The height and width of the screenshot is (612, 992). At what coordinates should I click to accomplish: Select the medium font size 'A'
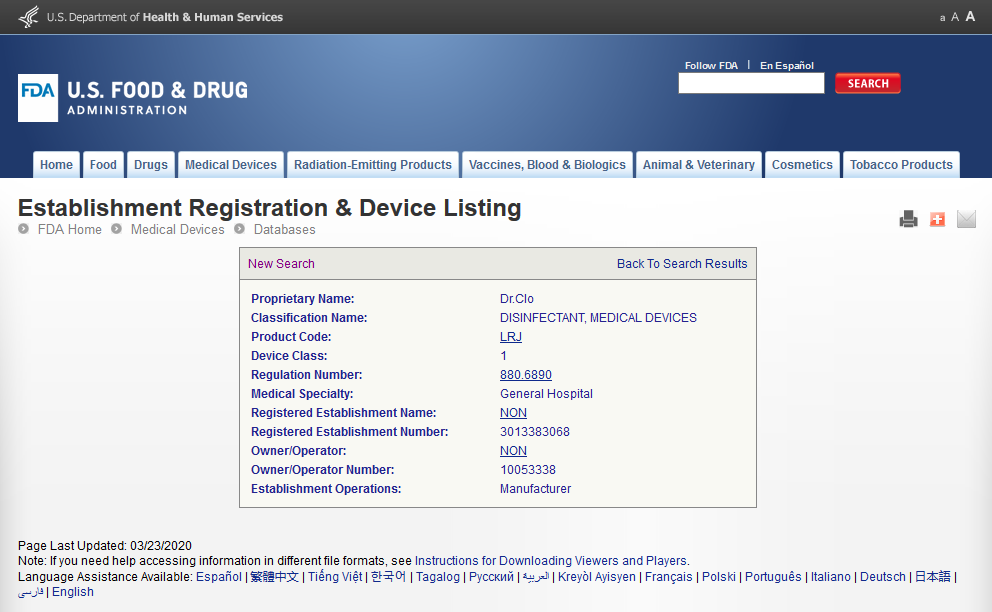[955, 17]
